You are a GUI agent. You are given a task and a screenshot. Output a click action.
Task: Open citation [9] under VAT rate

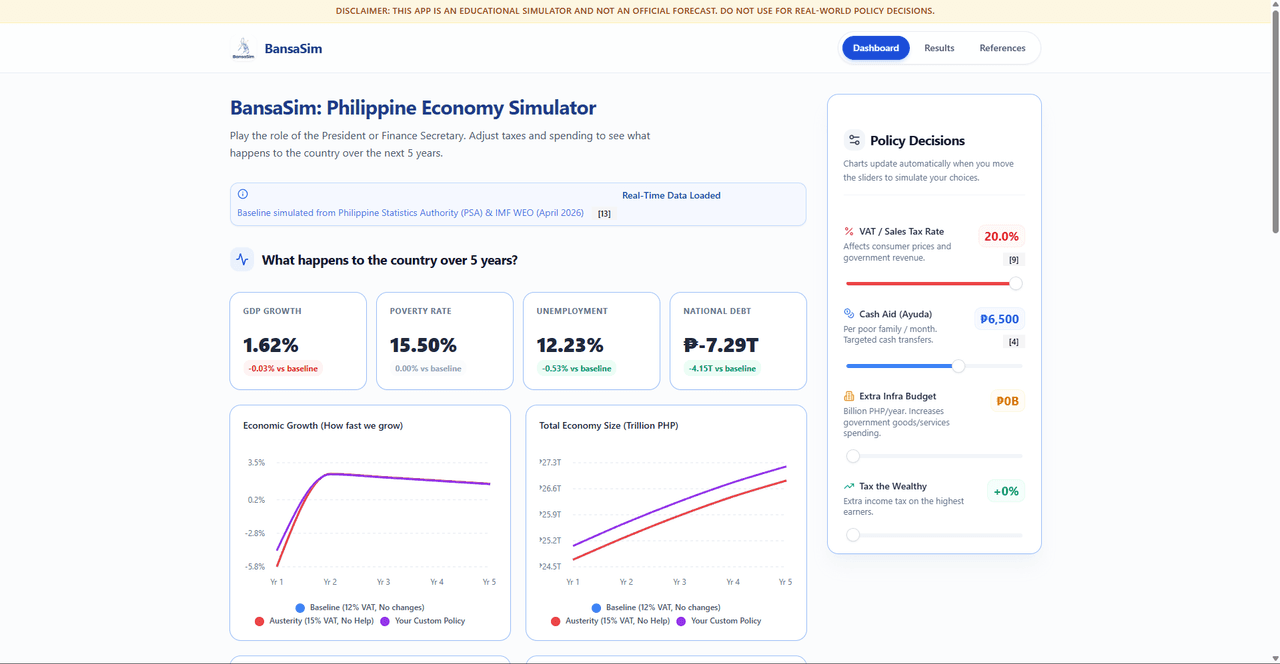(1014, 260)
